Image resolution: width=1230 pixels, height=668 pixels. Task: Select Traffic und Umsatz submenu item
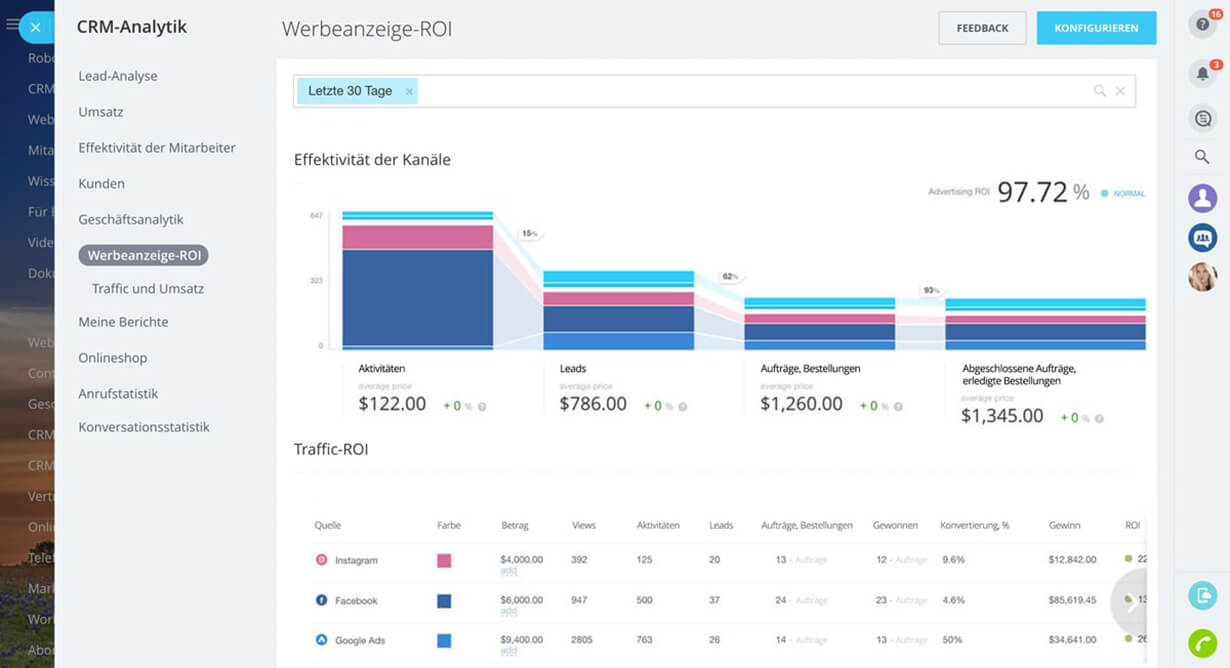(x=148, y=289)
